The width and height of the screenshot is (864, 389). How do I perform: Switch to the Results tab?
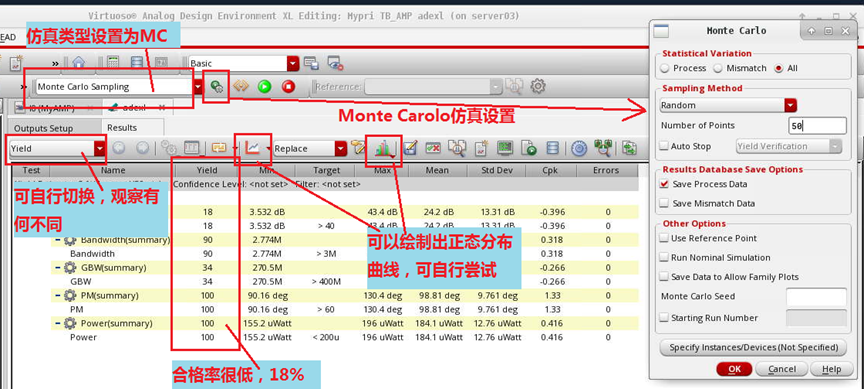tap(122, 127)
